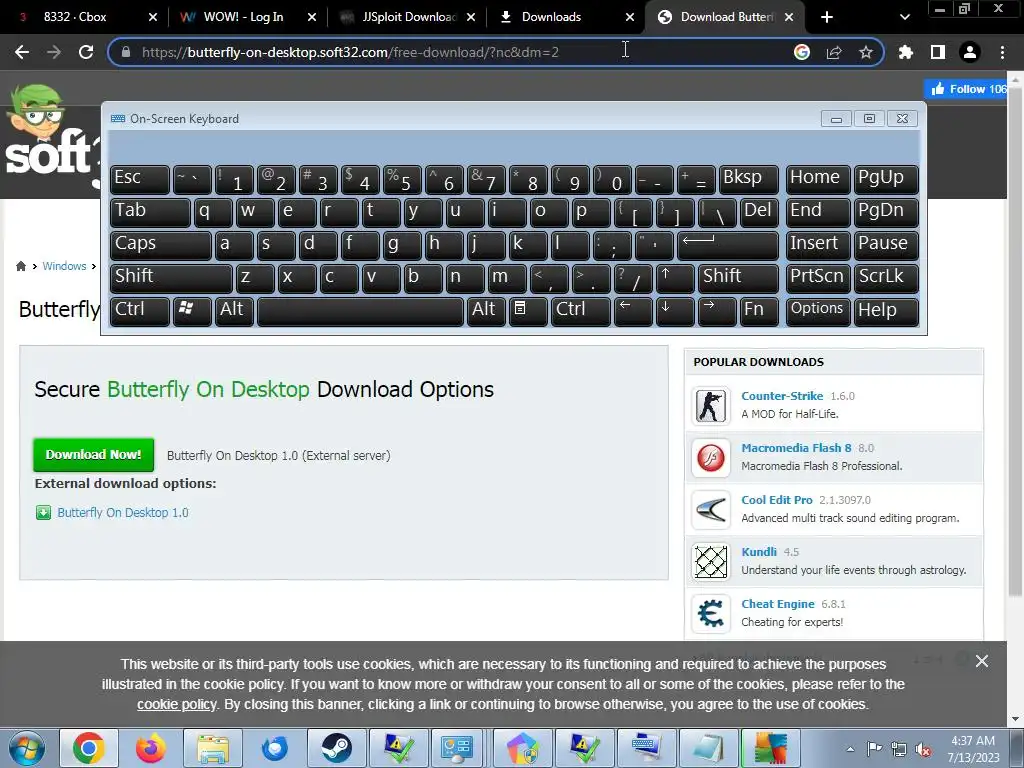The height and width of the screenshot is (768, 1024).
Task: Click the Kundli app thumbnail
Action: point(711,561)
